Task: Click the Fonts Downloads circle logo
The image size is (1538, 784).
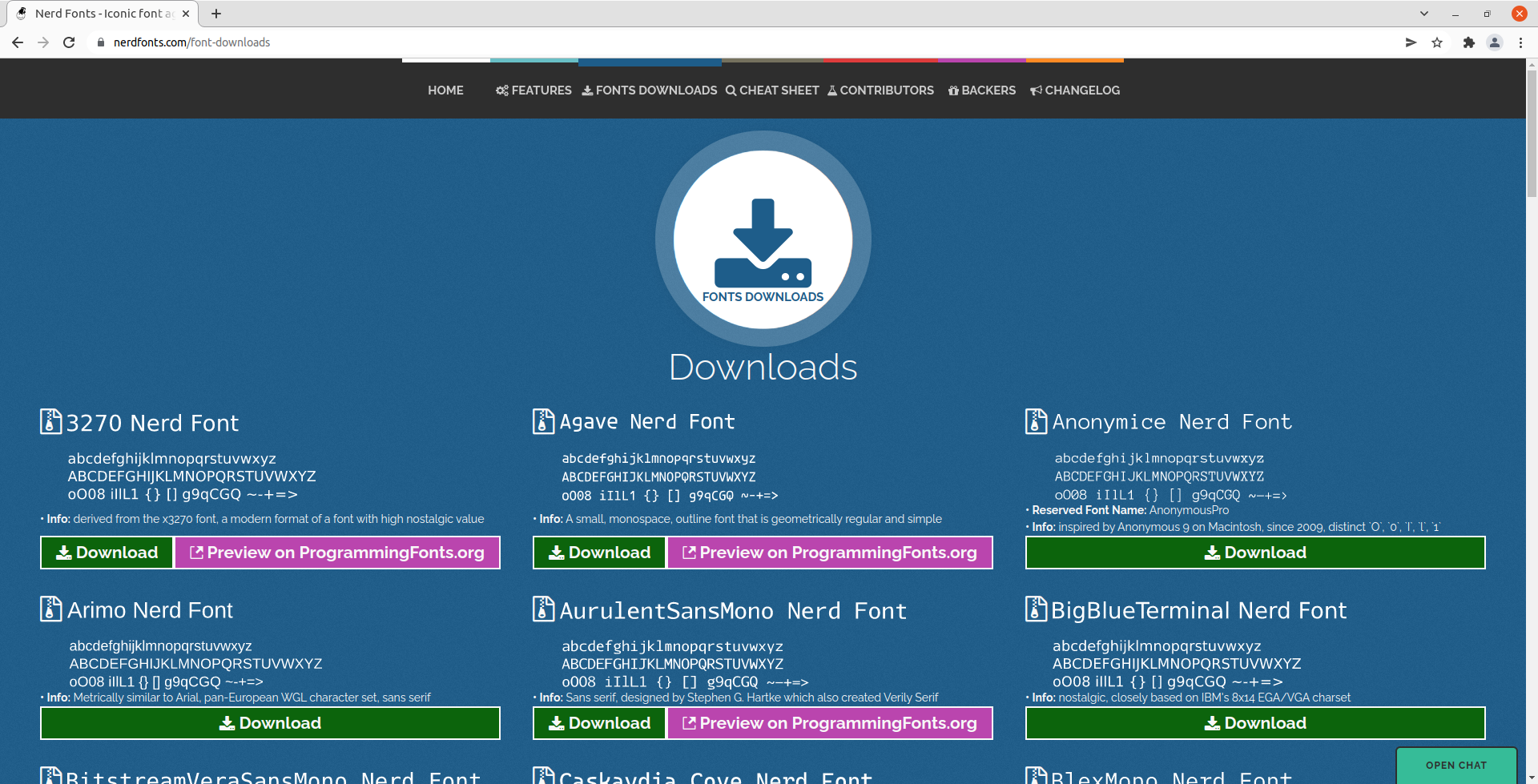Action: coord(763,239)
